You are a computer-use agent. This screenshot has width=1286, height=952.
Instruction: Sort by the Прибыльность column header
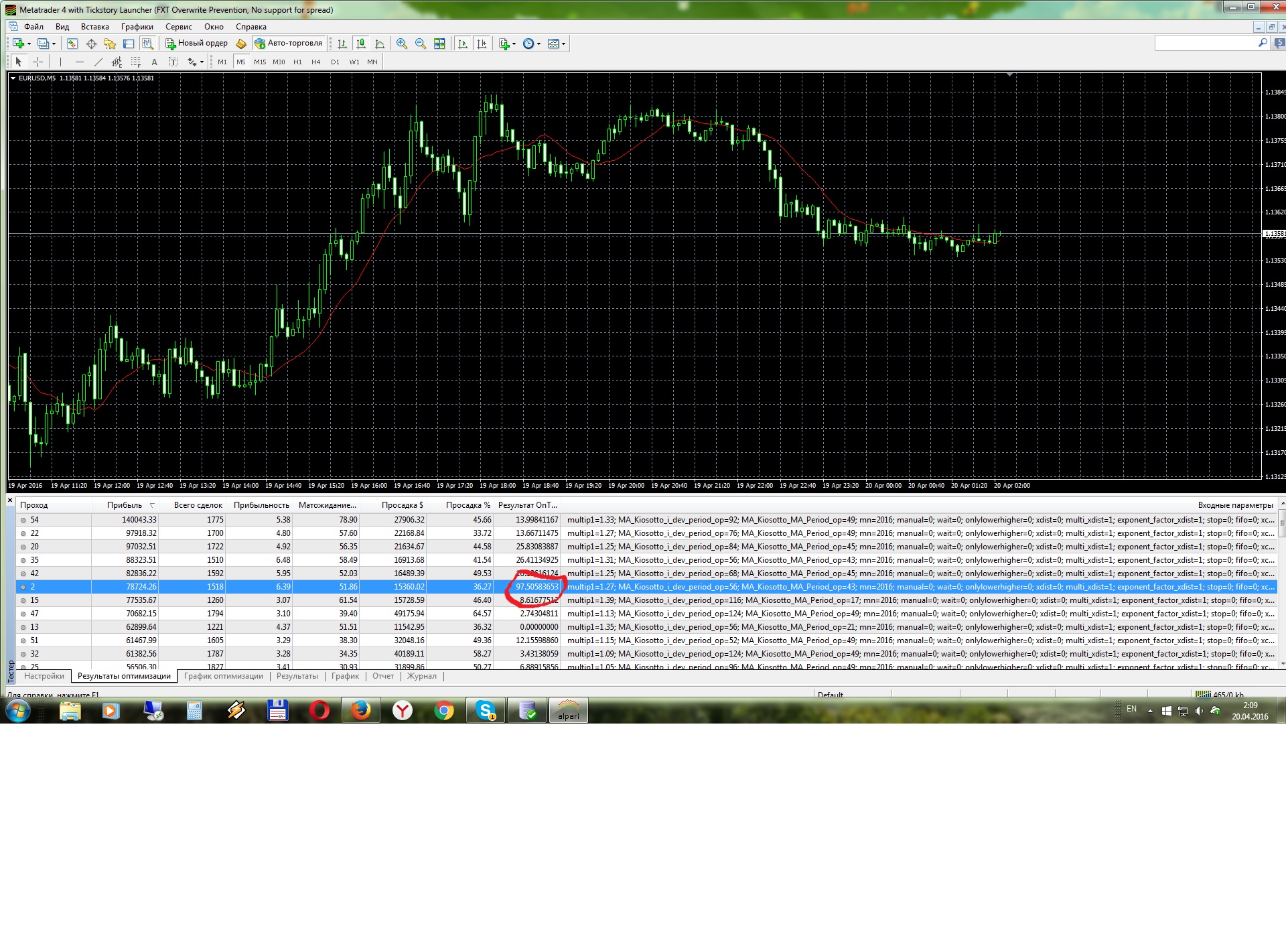point(260,505)
